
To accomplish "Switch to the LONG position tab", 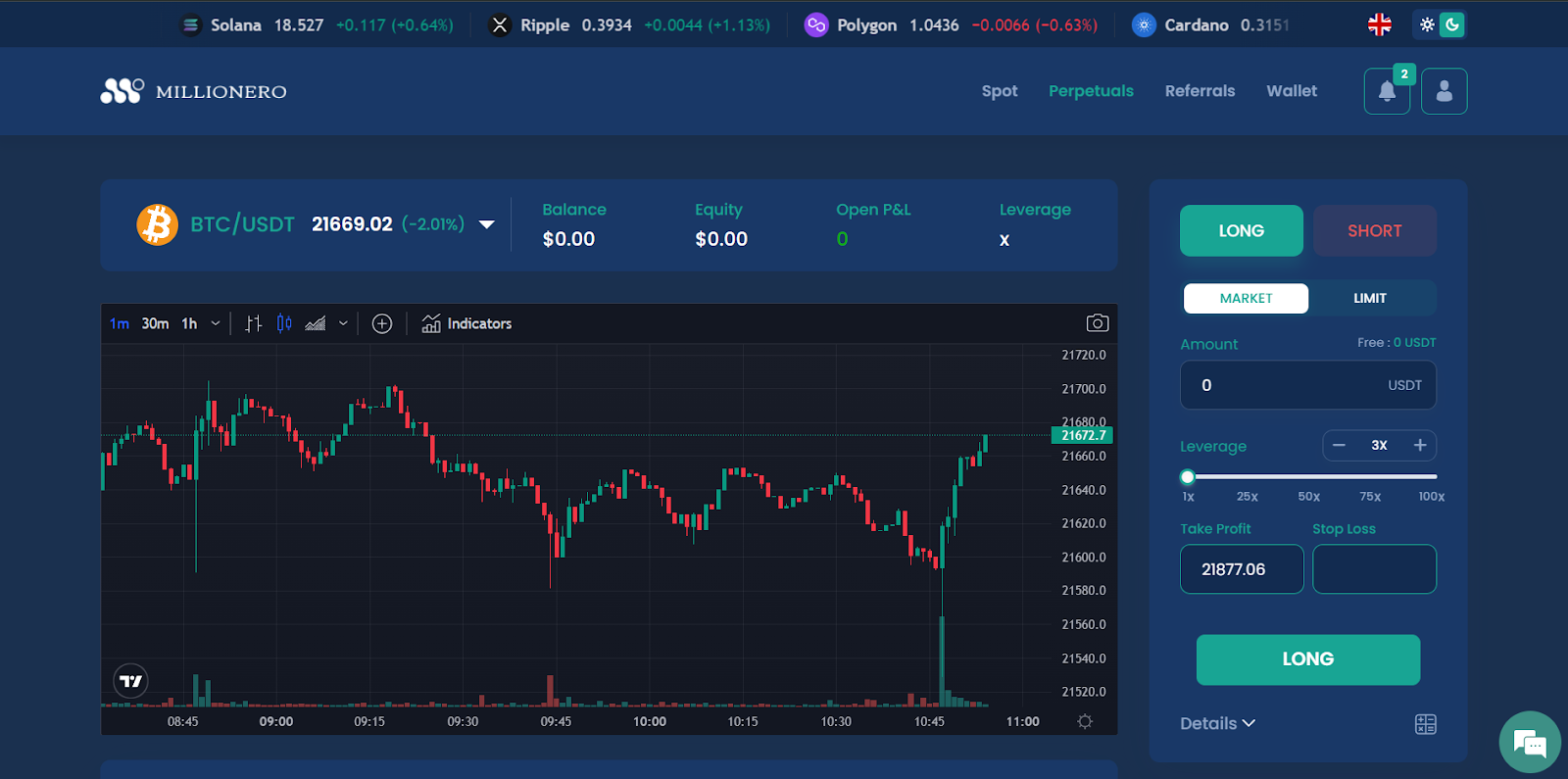I will [x=1242, y=230].
